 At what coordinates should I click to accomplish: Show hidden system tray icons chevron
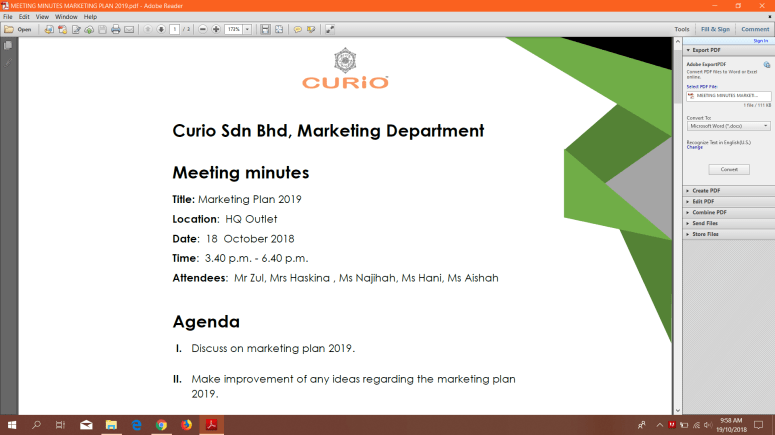(x=659, y=425)
